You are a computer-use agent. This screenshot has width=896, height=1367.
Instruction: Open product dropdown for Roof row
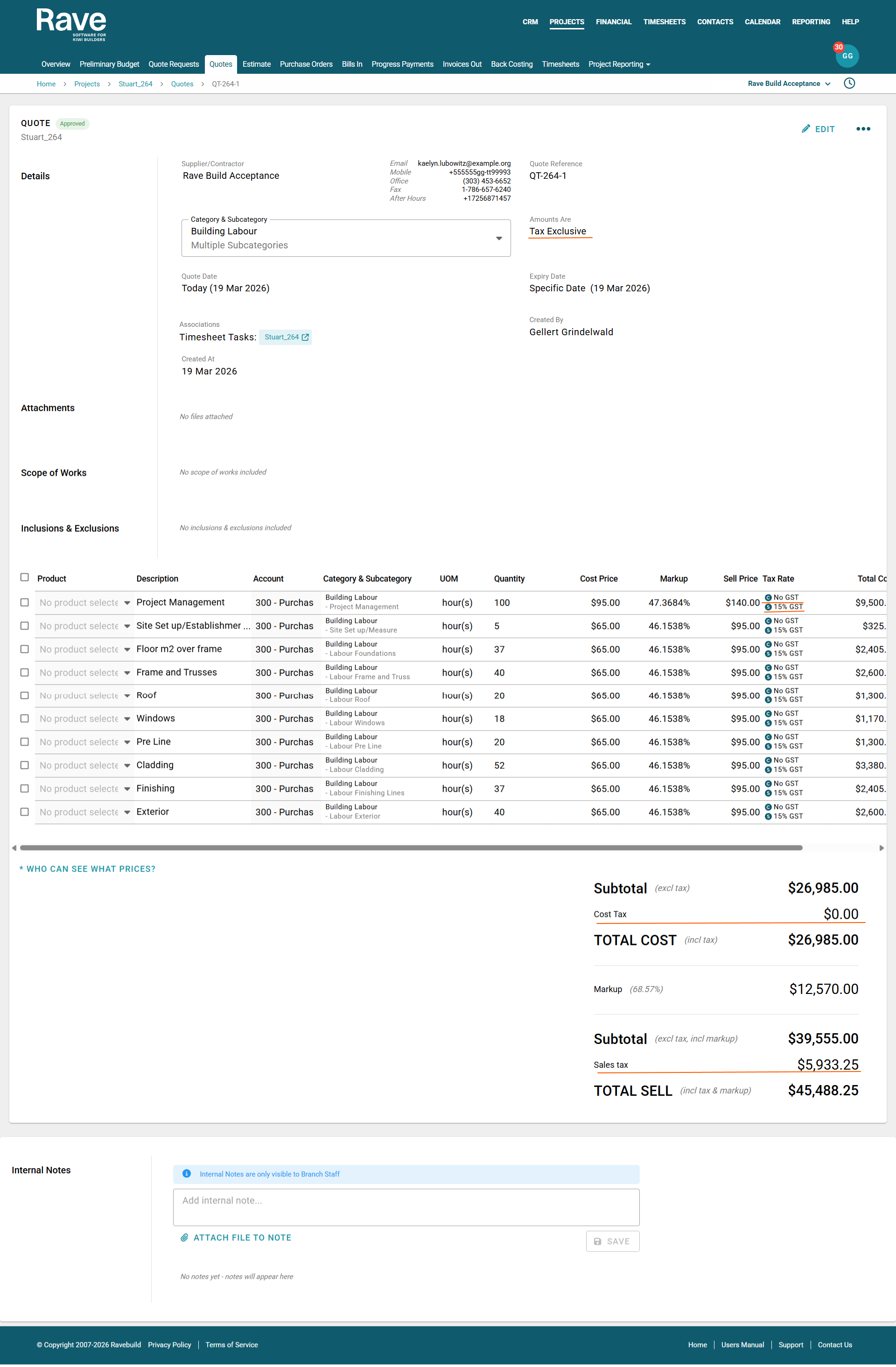click(127, 696)
